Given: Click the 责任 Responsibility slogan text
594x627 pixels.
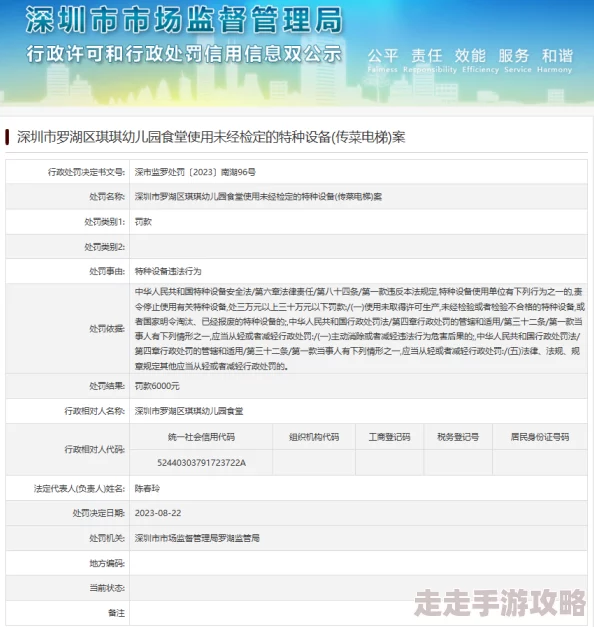Looking at the screenshot, I should (430, 60).
